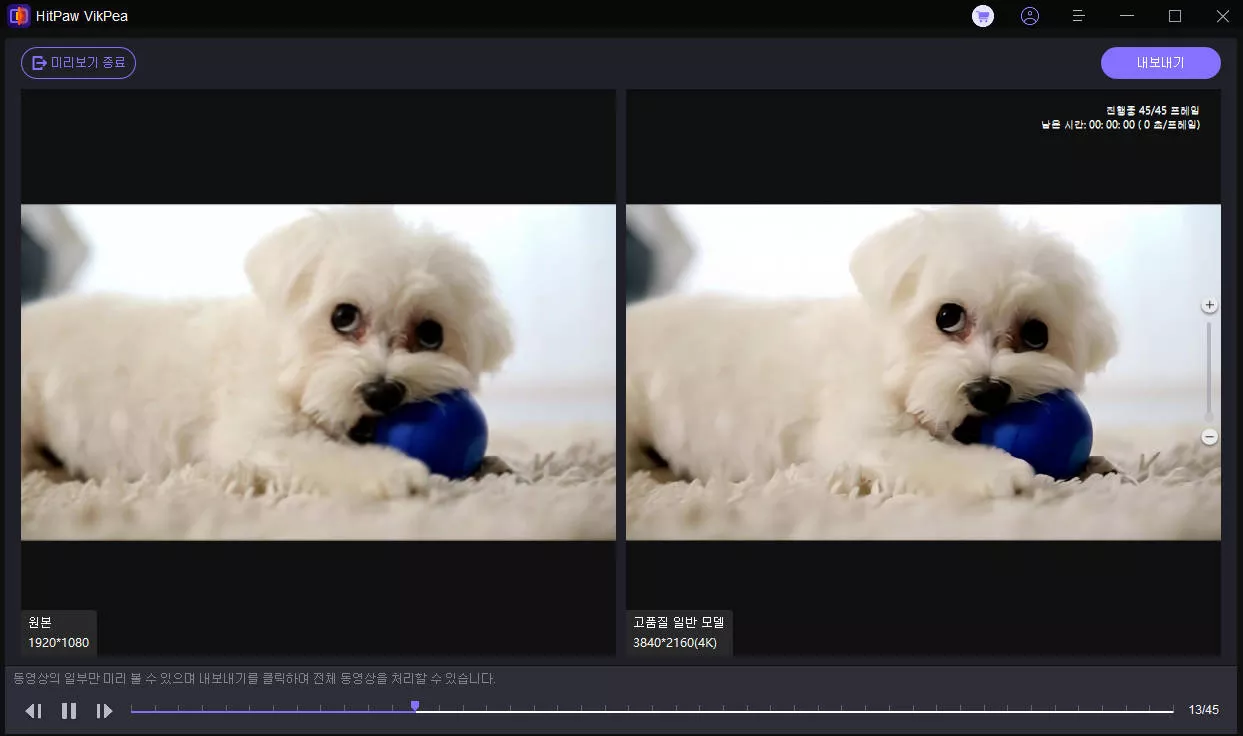Screen dimensions: 1243x736
Task: Select the original video preview pane
Action: tap(318, 372)
